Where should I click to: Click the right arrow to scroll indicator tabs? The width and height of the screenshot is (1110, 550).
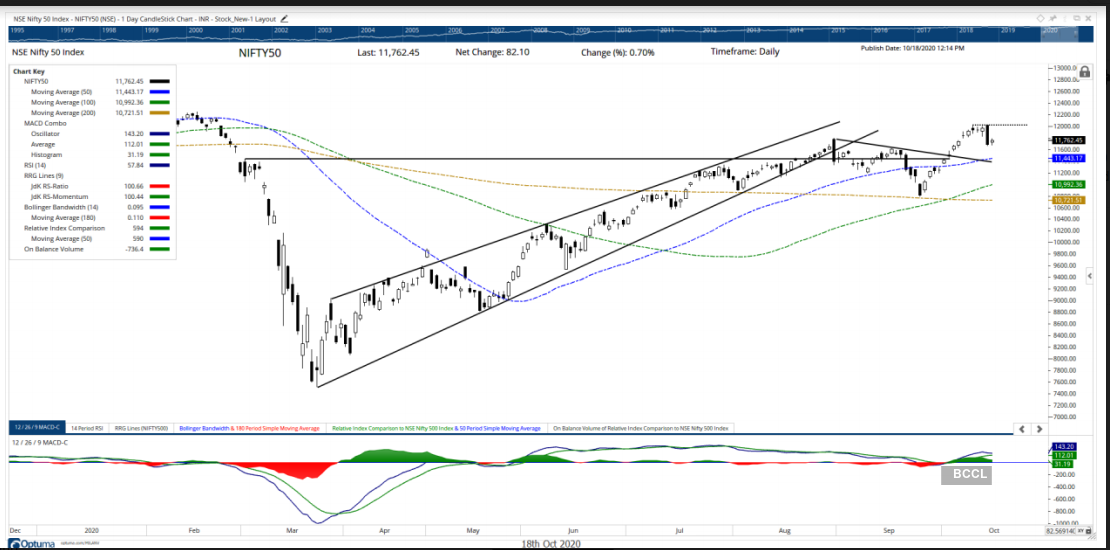(1039, 428)
